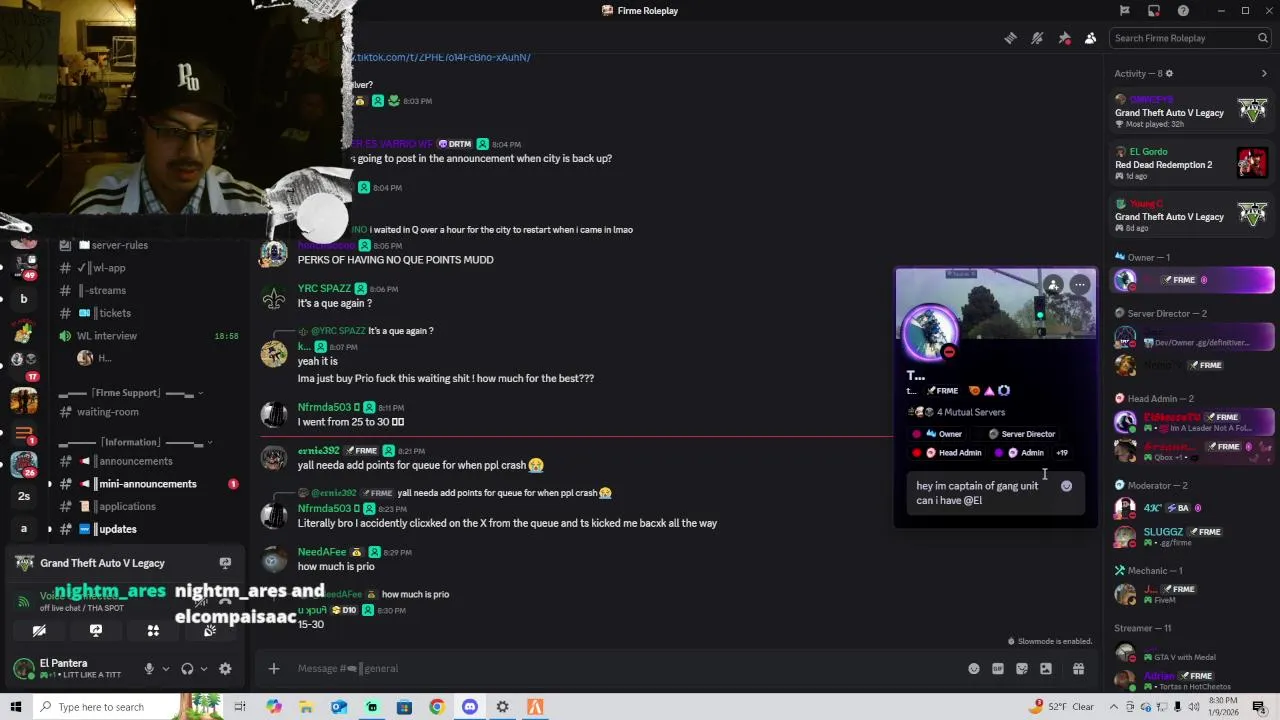Screen dimensions: 1280x720
Task: Open pinned messages in header
Action: (1064, 38)
